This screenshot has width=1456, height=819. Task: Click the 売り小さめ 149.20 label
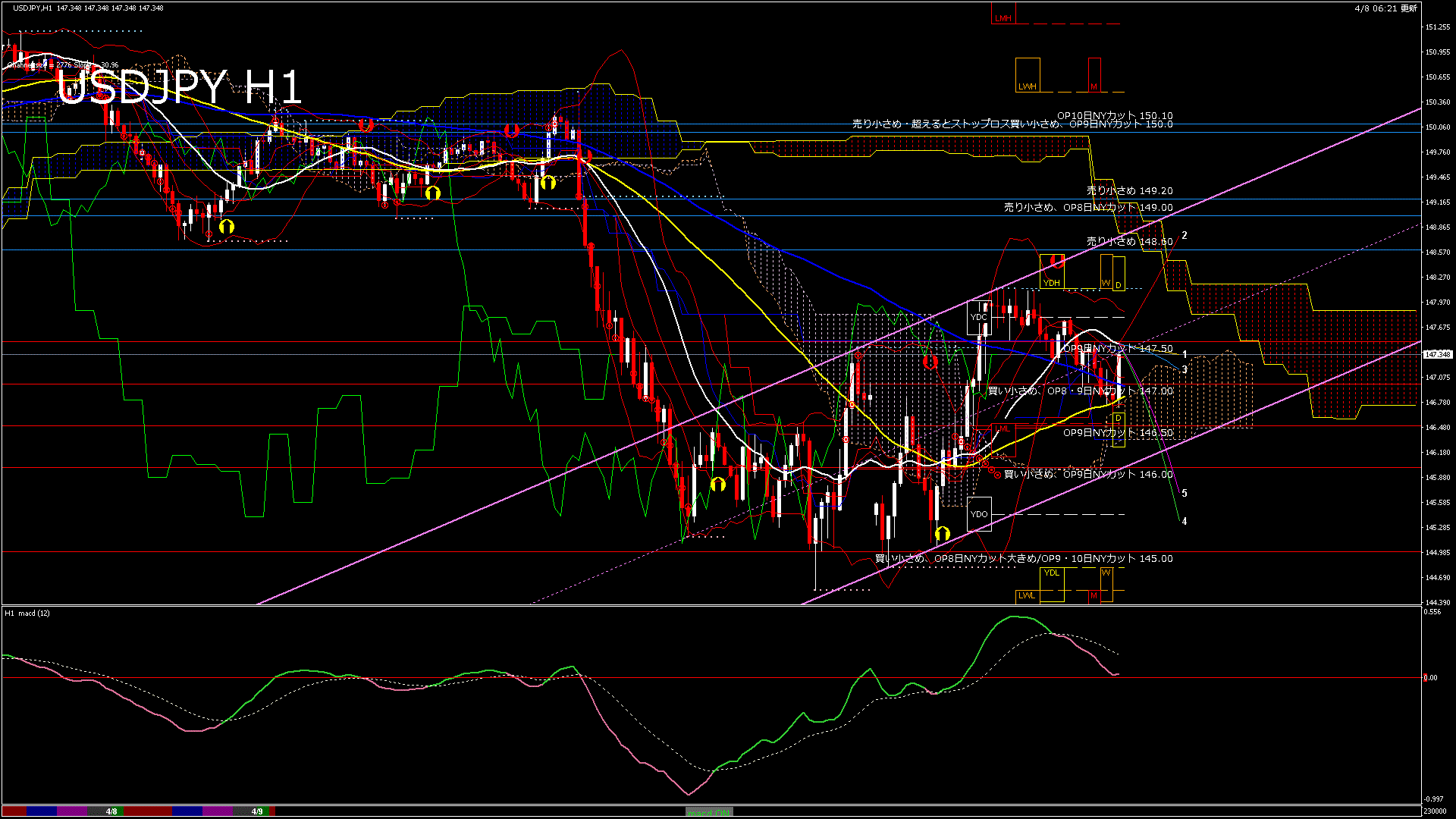[1130, 191]
